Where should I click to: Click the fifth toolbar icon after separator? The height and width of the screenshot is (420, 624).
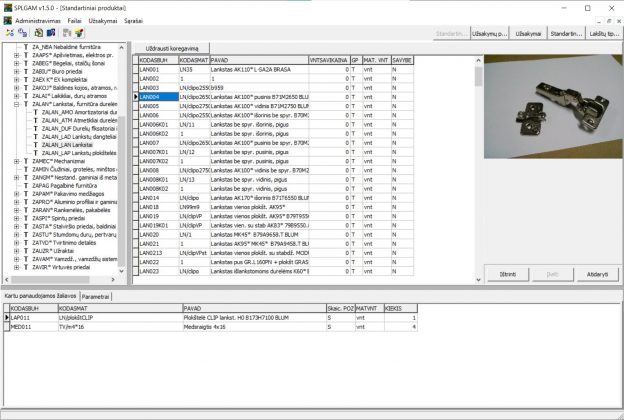(x=65, y=34)
